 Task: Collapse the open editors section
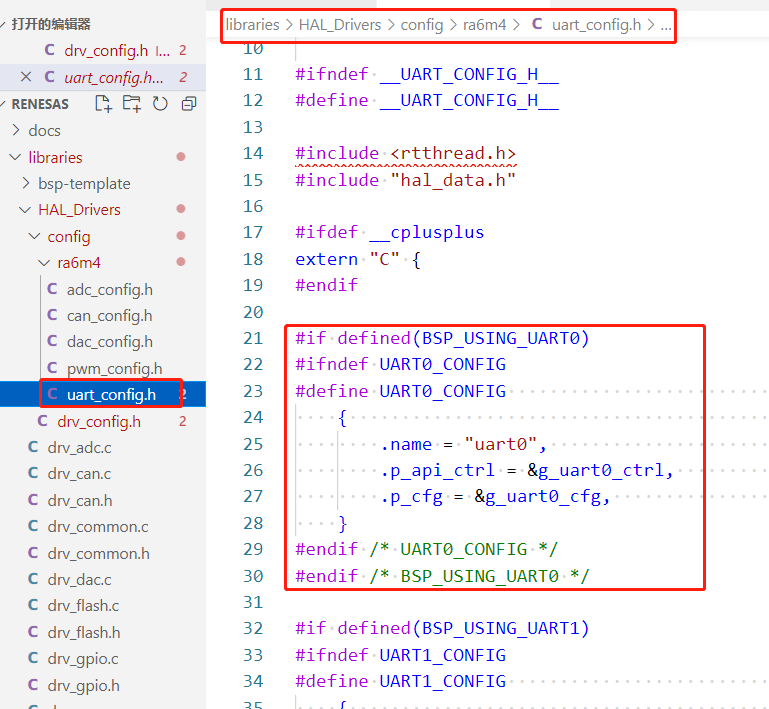(x=6, y=24)
